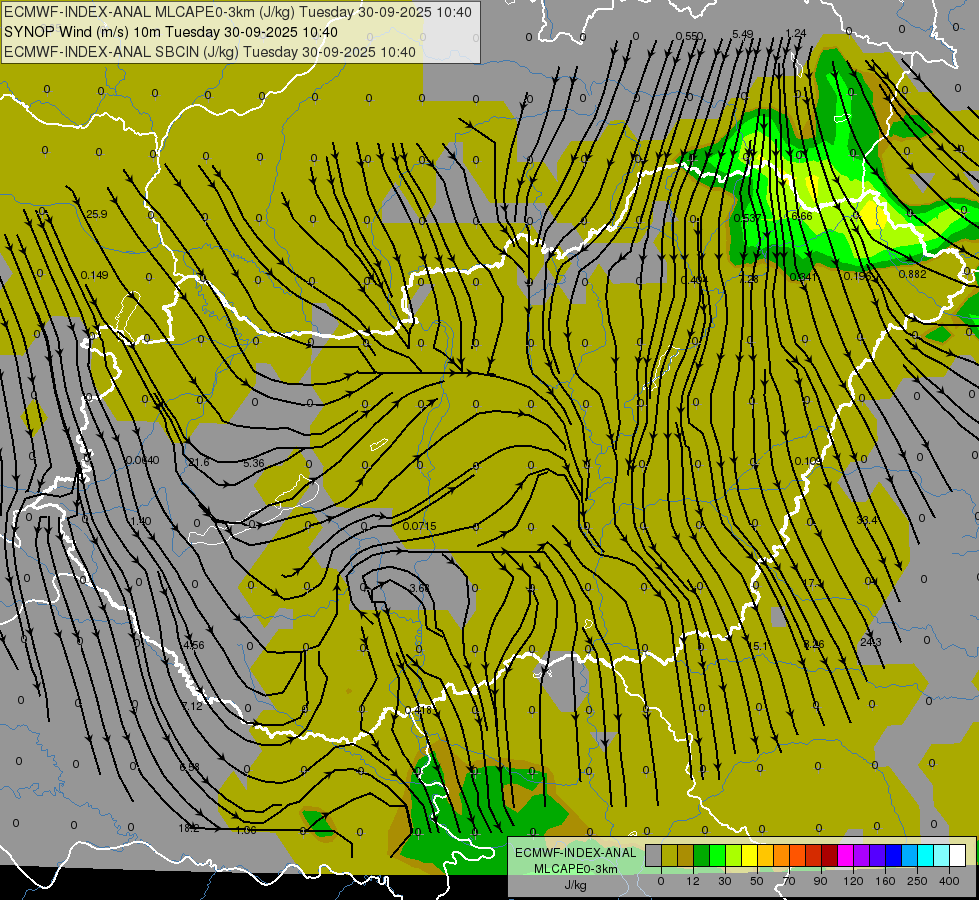Click the 24.3 value on the map
979x900 pixels.
(x=870, y=642)
